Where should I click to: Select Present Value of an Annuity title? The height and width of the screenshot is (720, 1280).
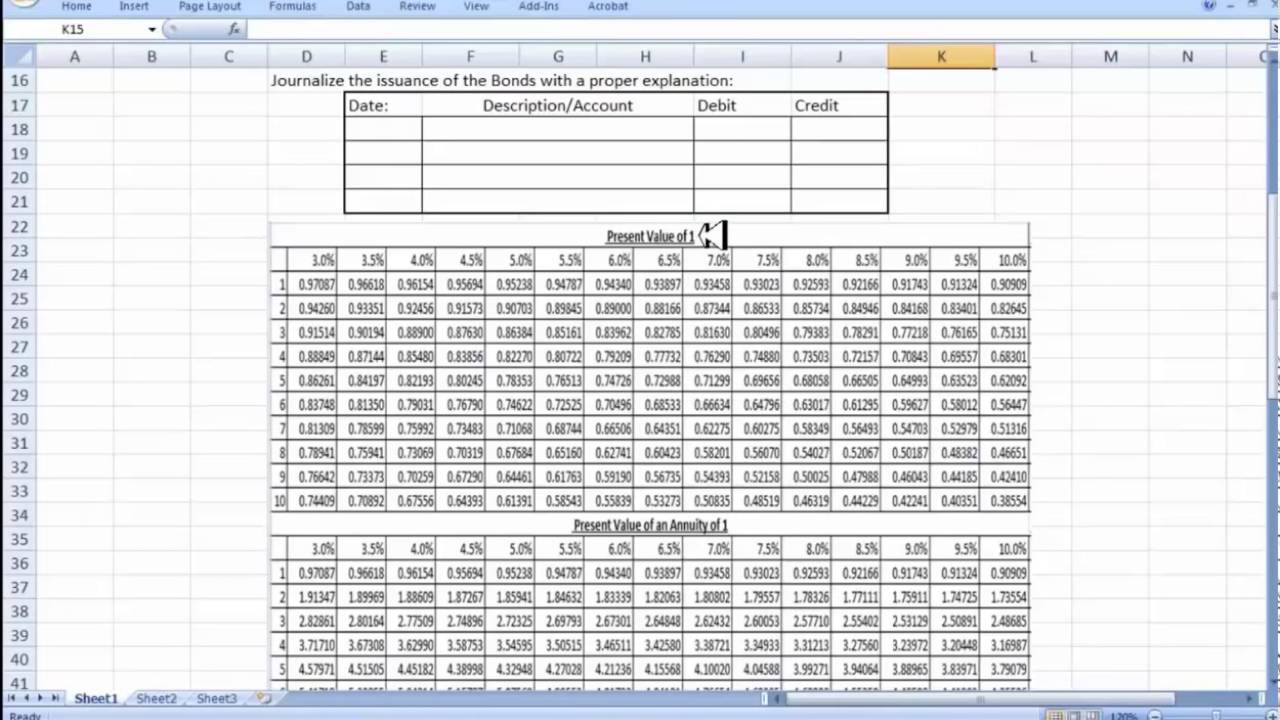point(650,525)
